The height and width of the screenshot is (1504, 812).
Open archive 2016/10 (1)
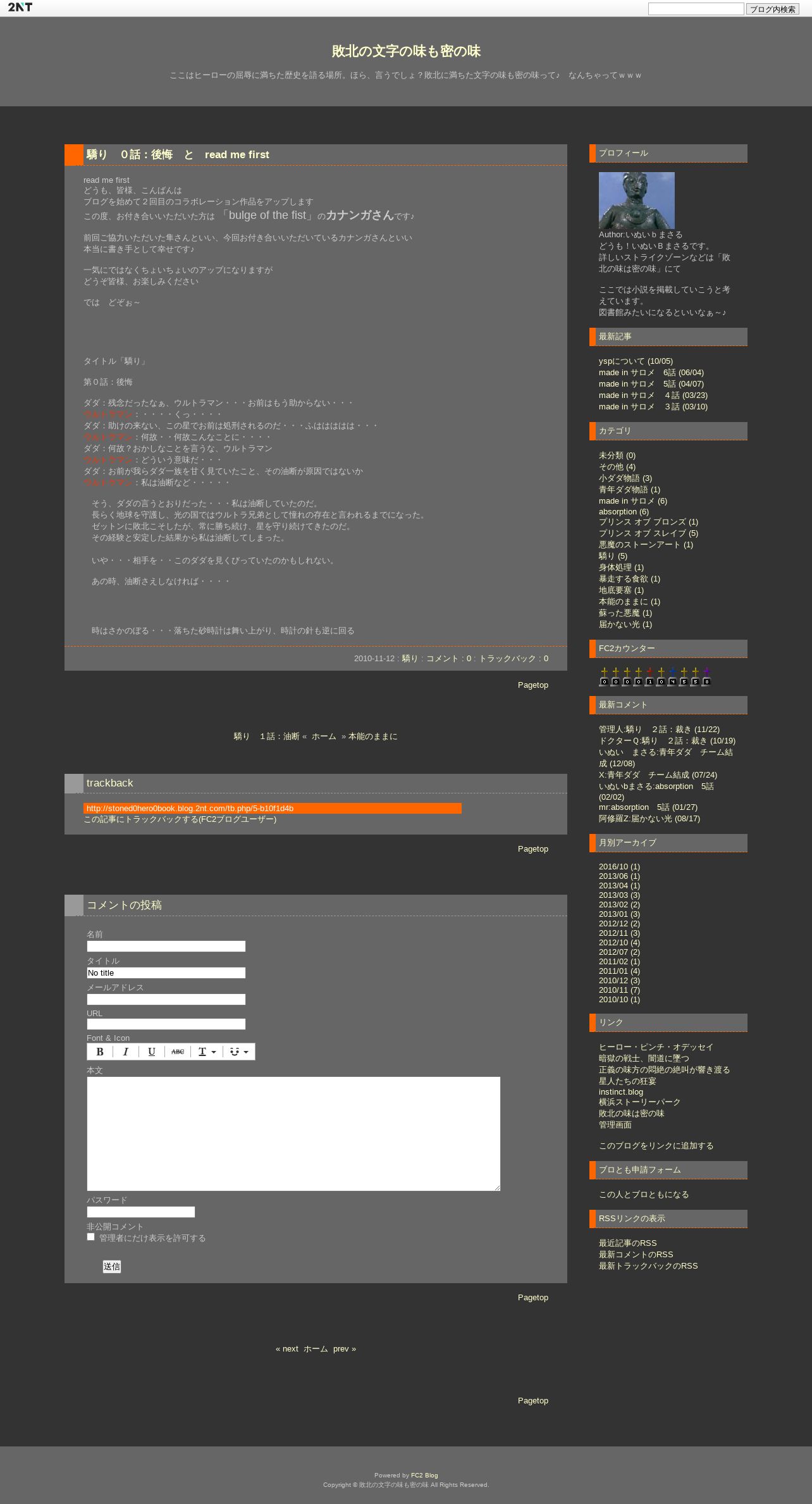tap(619, 867)
